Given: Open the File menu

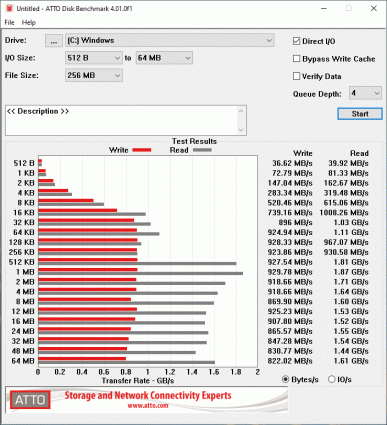Looking at the screenshot, I should click(9, 23).
